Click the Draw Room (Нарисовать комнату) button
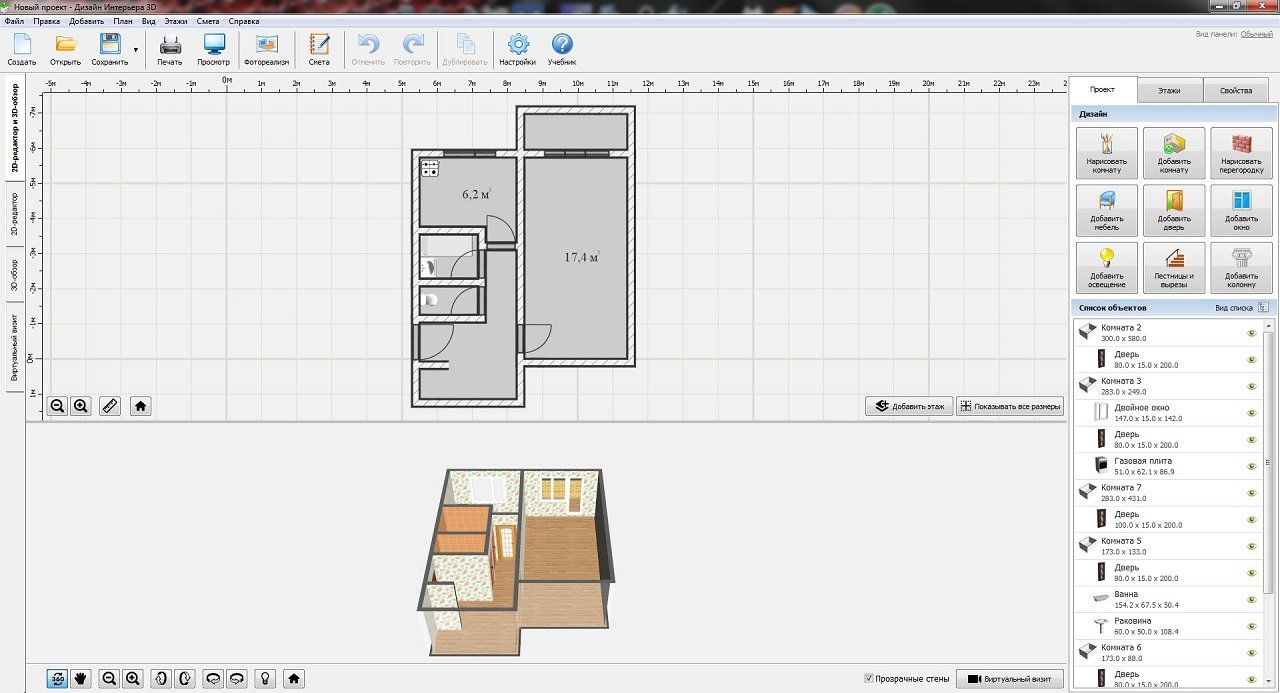Screen dimensions: 1280x693 [1106, 152]
